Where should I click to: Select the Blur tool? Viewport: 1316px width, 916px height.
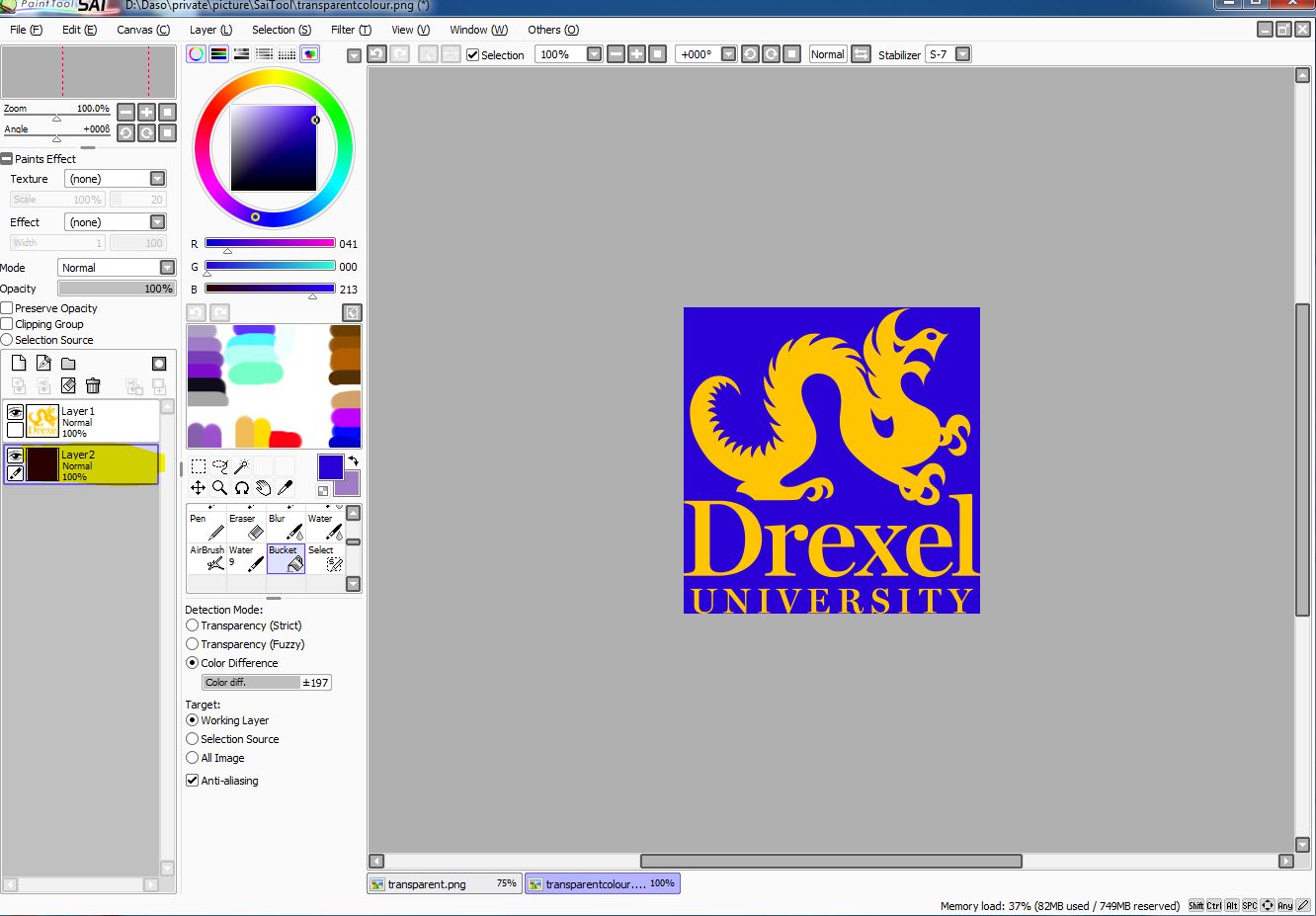tap(286, 527)
